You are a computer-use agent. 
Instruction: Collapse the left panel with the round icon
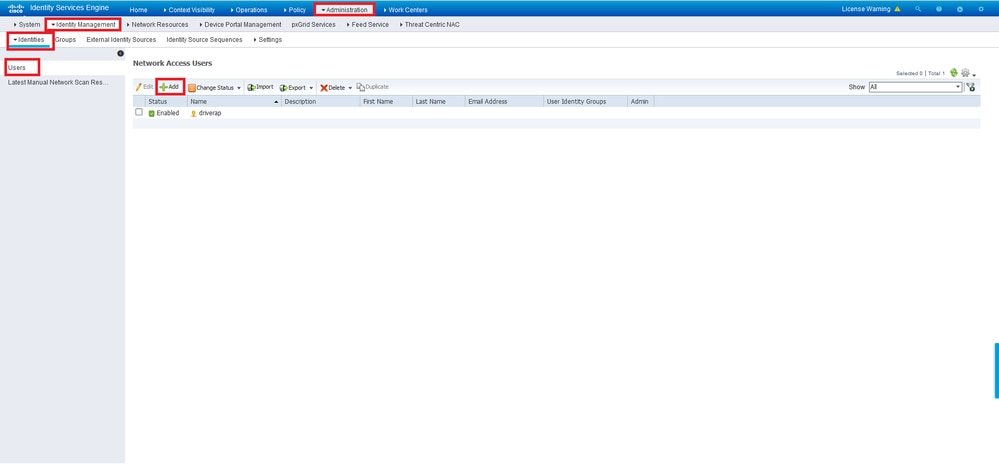click(x=120, y=53)
